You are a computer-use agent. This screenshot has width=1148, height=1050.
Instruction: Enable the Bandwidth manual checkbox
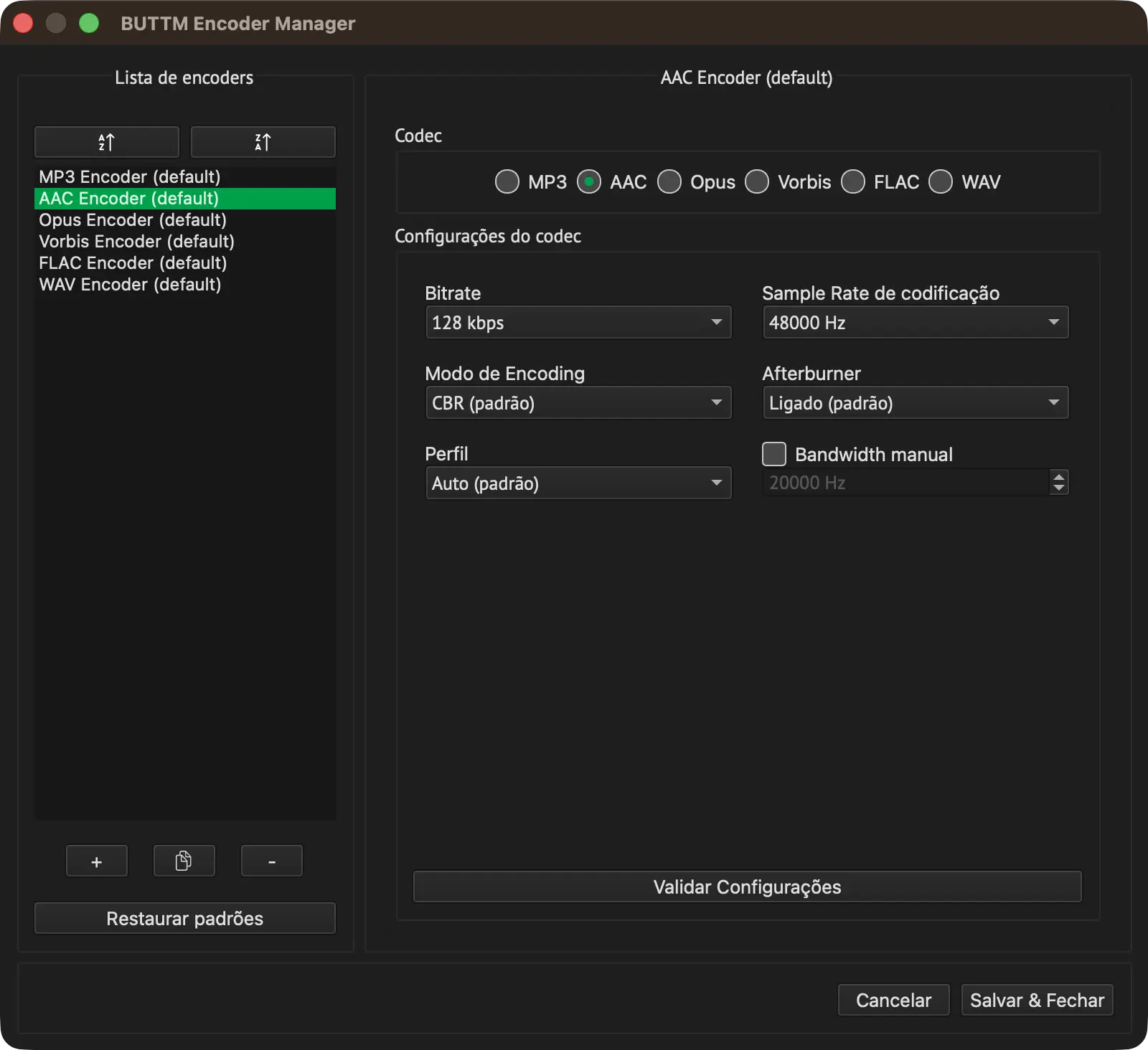(774, 454)
